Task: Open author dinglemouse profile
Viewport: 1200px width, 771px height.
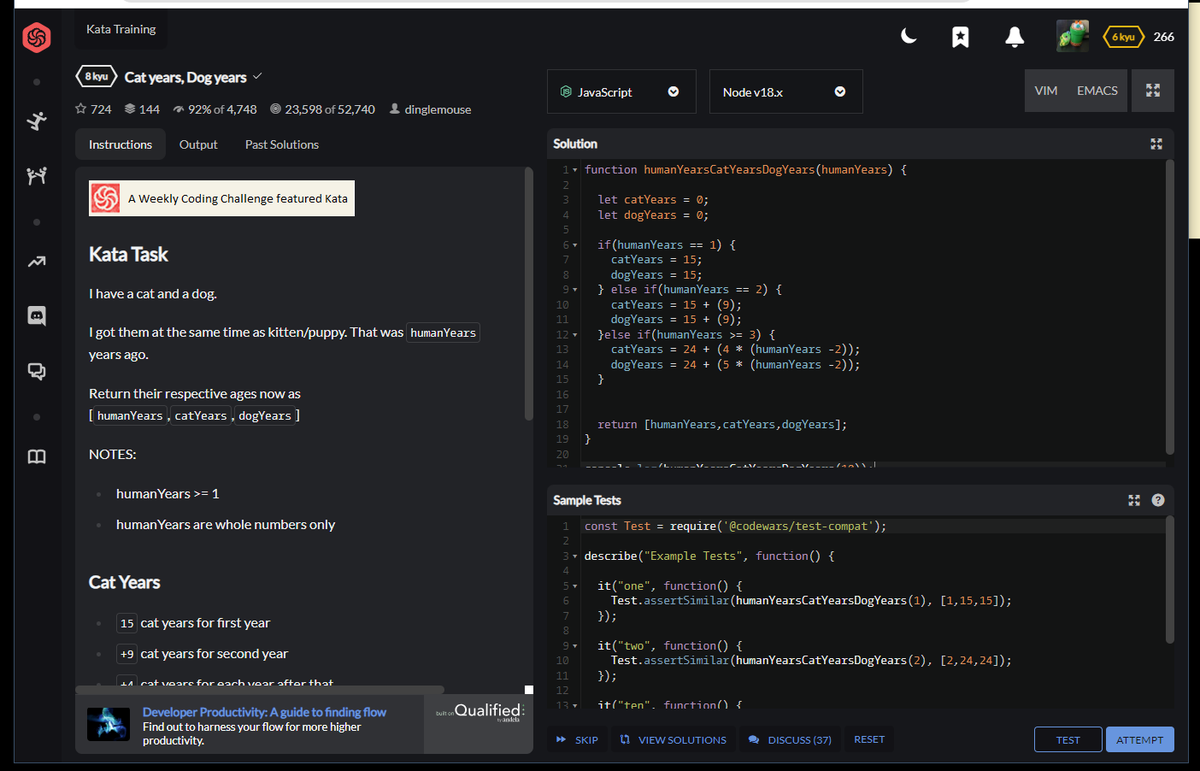Action: tap(430, 109)
